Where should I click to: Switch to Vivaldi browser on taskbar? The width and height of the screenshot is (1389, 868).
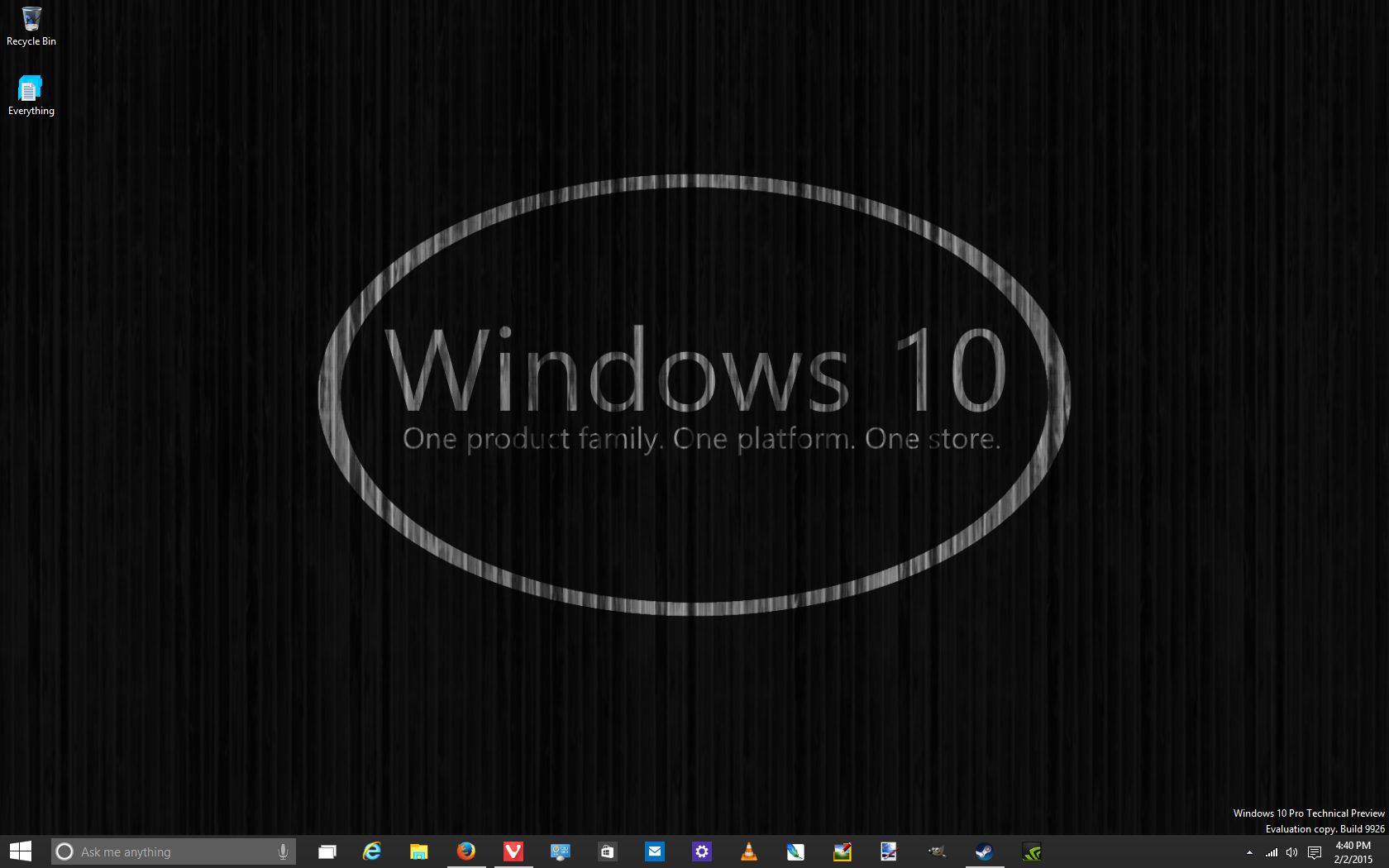(513, 851)
